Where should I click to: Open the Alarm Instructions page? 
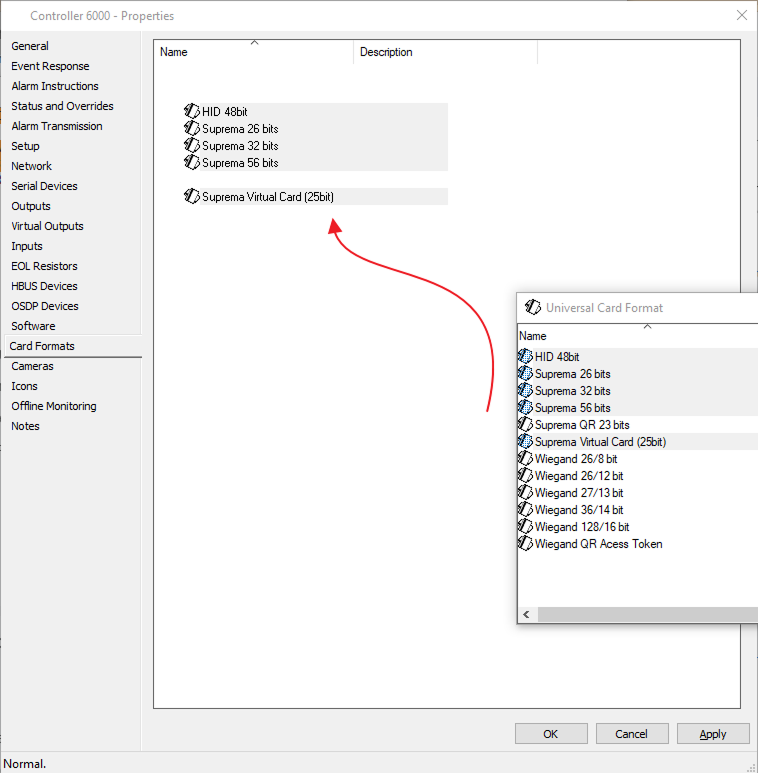pos(55,86)
